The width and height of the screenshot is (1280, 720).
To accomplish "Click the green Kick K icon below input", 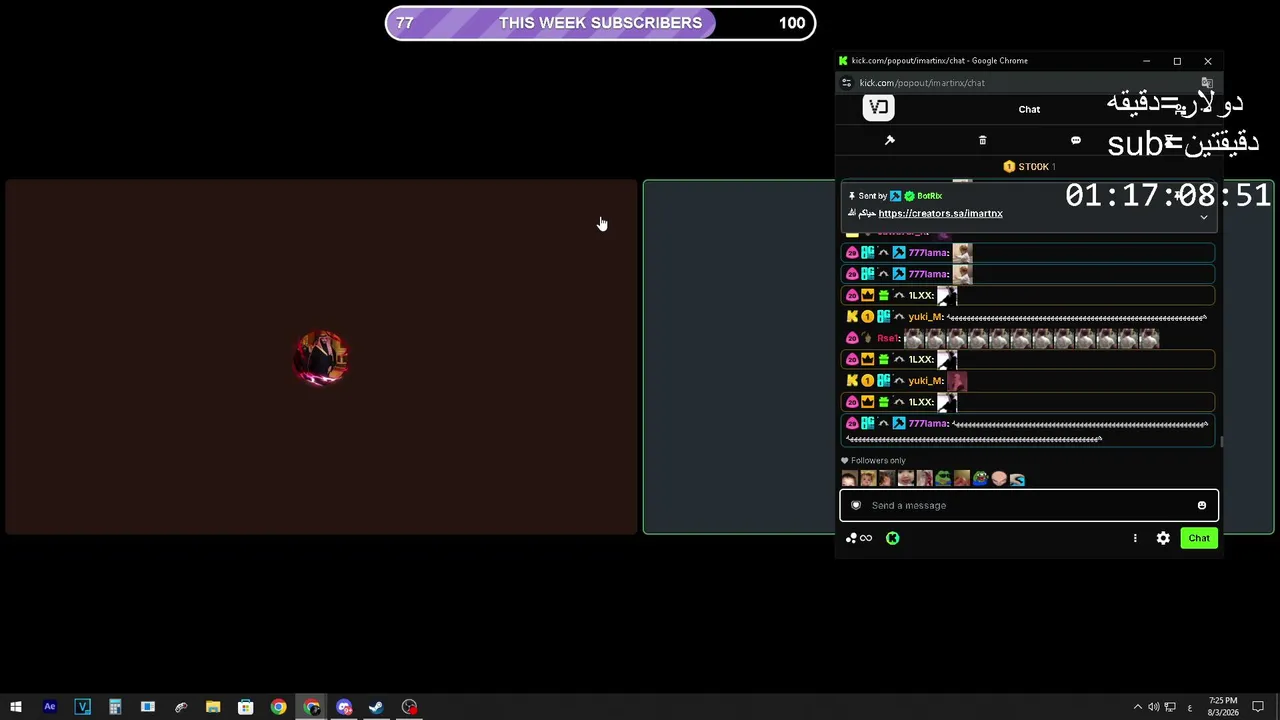I will click(x=892, y=538).
